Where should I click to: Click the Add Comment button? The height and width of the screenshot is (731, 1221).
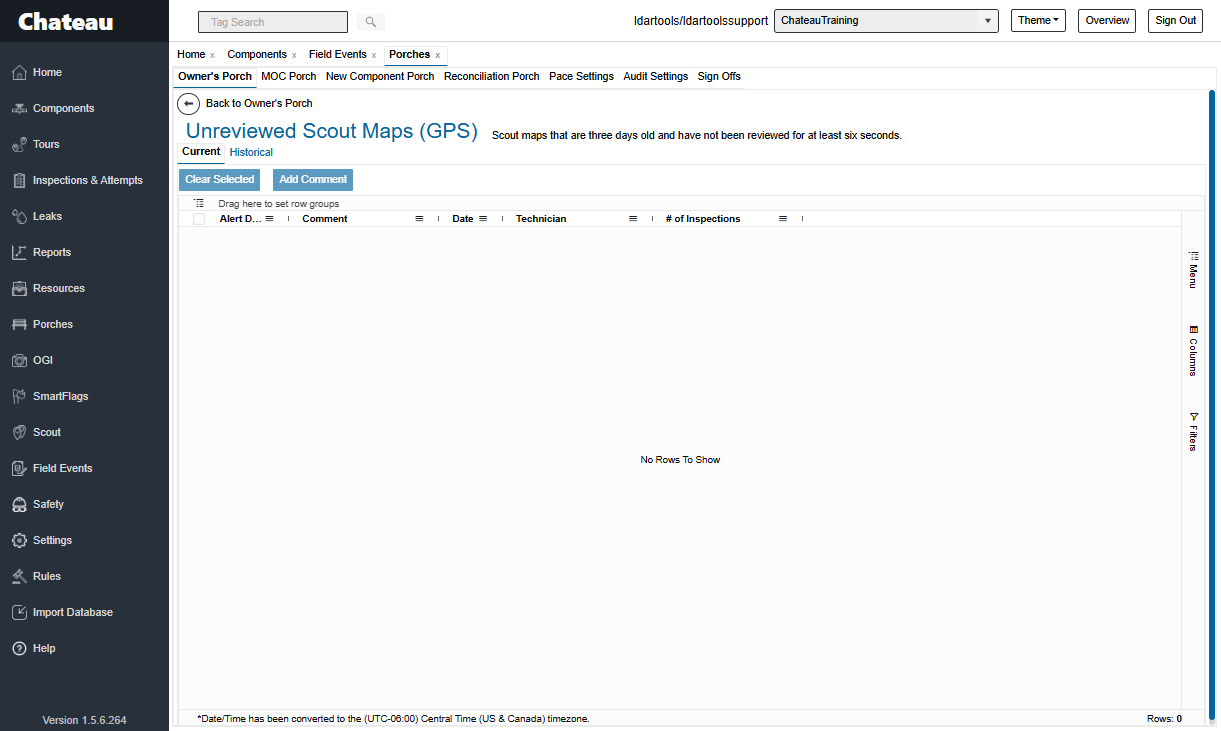click(x=313, y=180)
